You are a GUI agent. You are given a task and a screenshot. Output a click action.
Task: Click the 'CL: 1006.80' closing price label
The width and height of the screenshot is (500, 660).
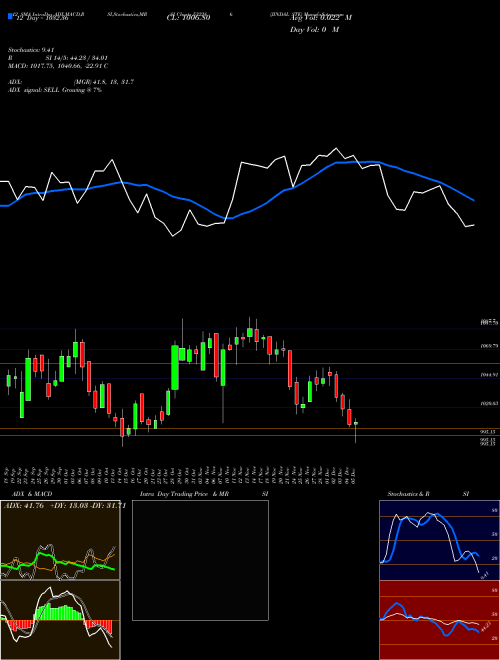188,18
